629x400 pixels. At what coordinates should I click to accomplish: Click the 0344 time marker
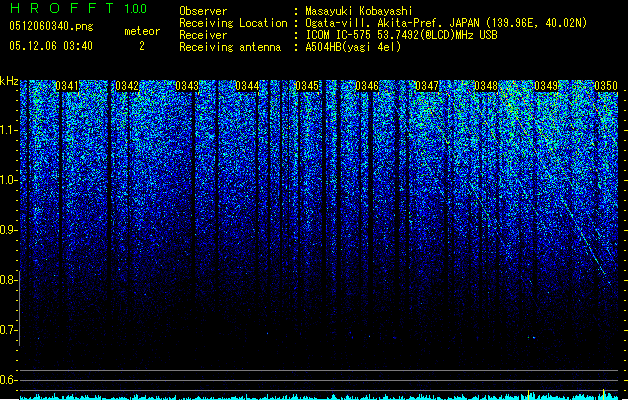click(x=247, y=86)
